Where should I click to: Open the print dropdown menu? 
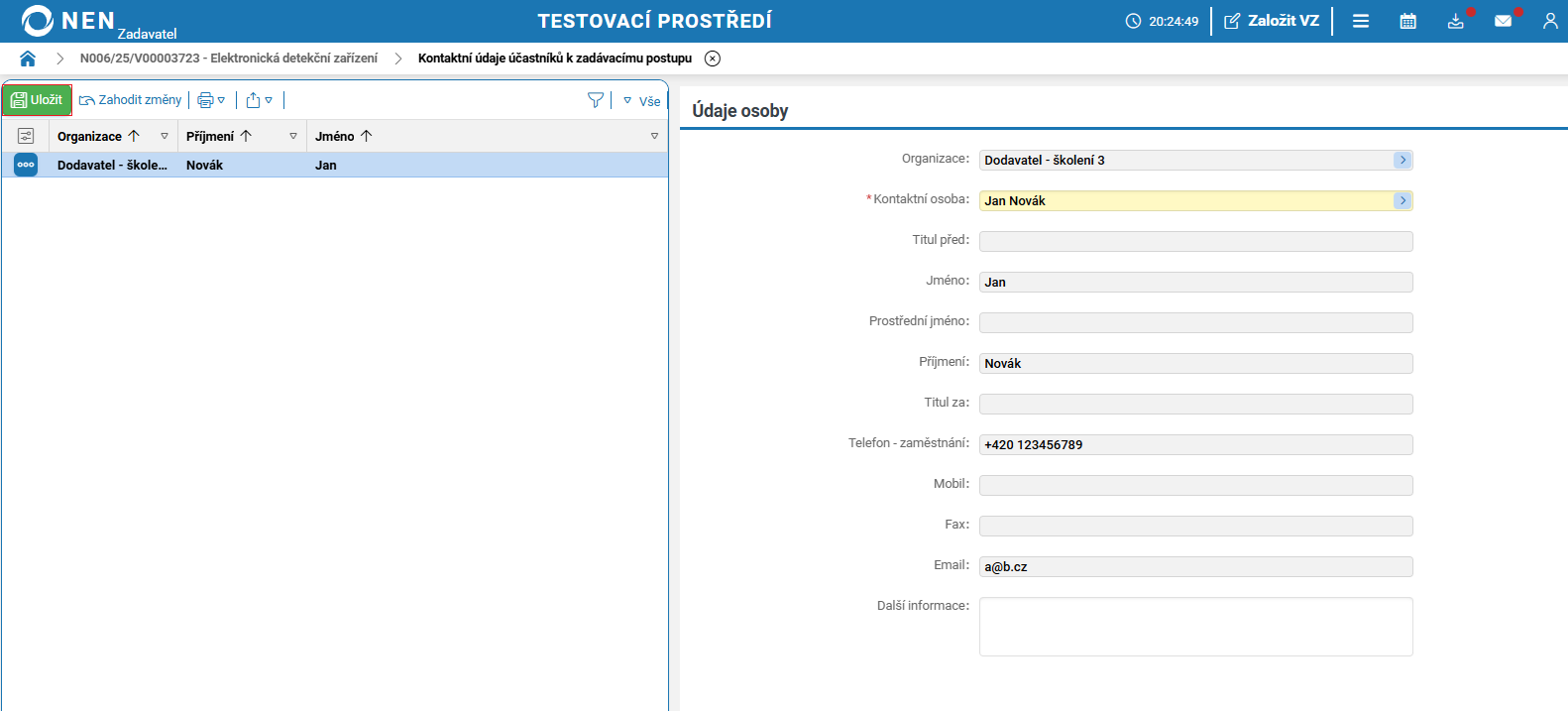pyautogui.click(x=211, y=100)
